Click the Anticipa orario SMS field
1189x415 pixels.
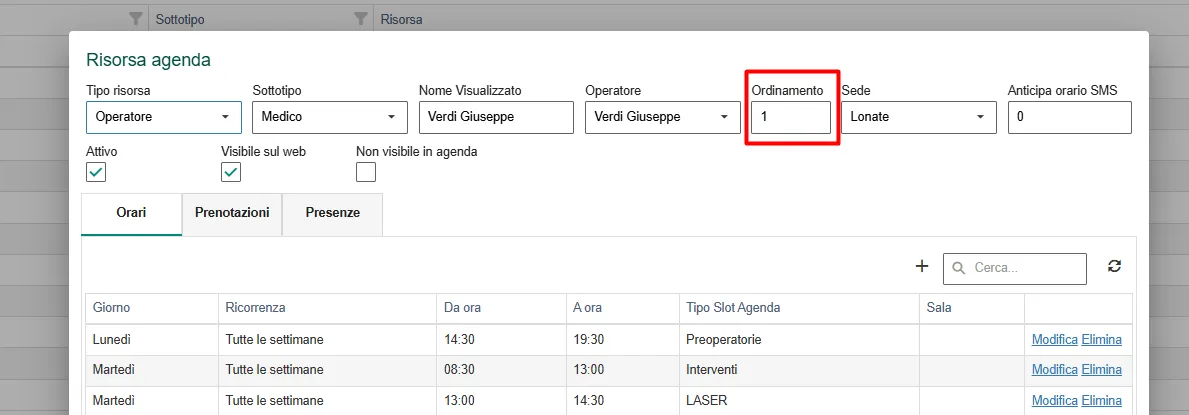[1069, 117]
